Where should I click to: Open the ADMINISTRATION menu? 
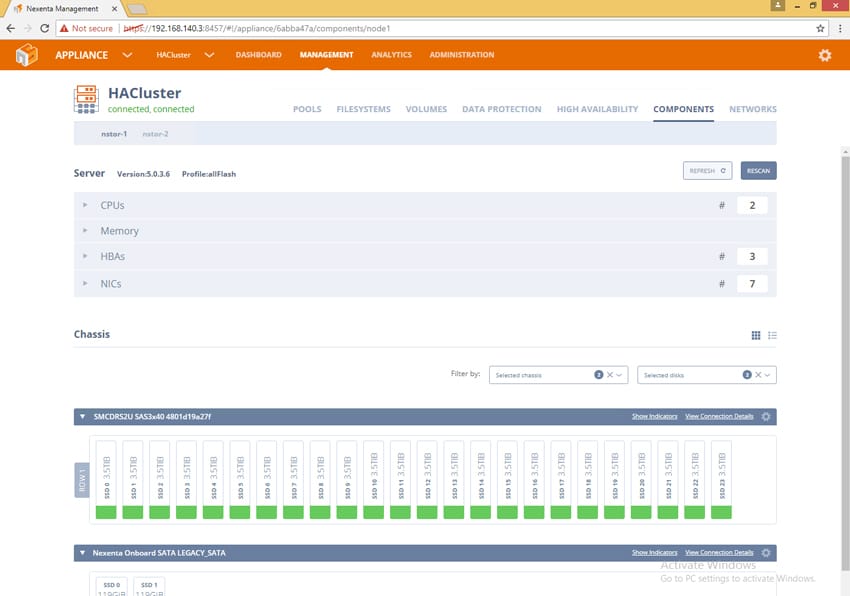tap(462, 55)
